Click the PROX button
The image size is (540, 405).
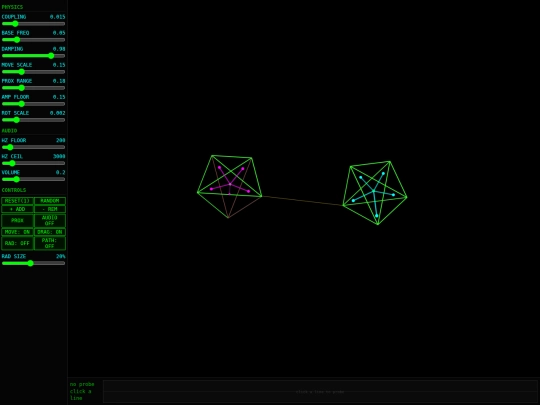(17, 220)
